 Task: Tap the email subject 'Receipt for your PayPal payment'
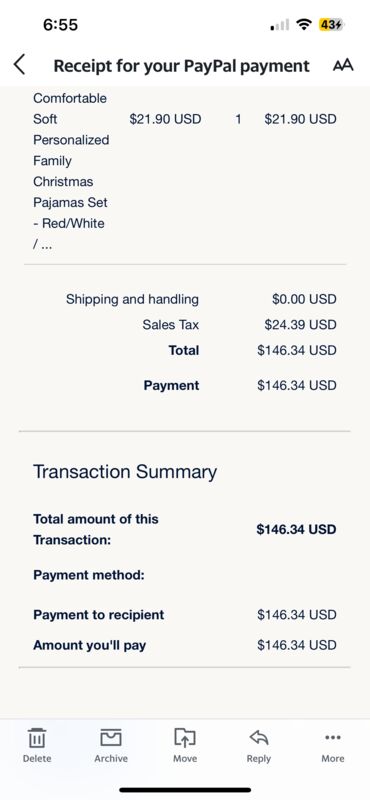click(x=181, y=66)
